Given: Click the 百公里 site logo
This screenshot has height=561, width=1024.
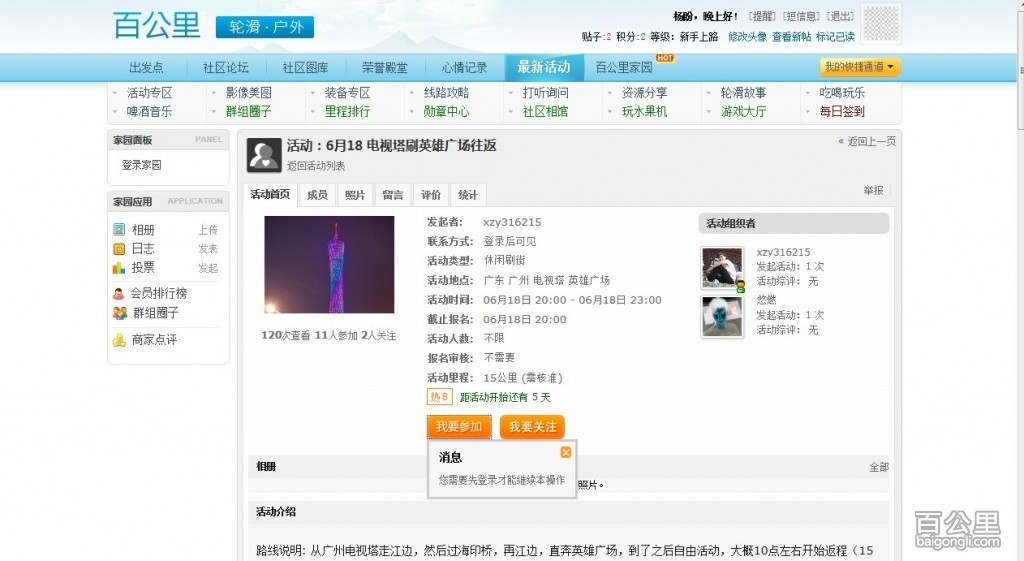Looking at the screenshot, I should point(157,26).
